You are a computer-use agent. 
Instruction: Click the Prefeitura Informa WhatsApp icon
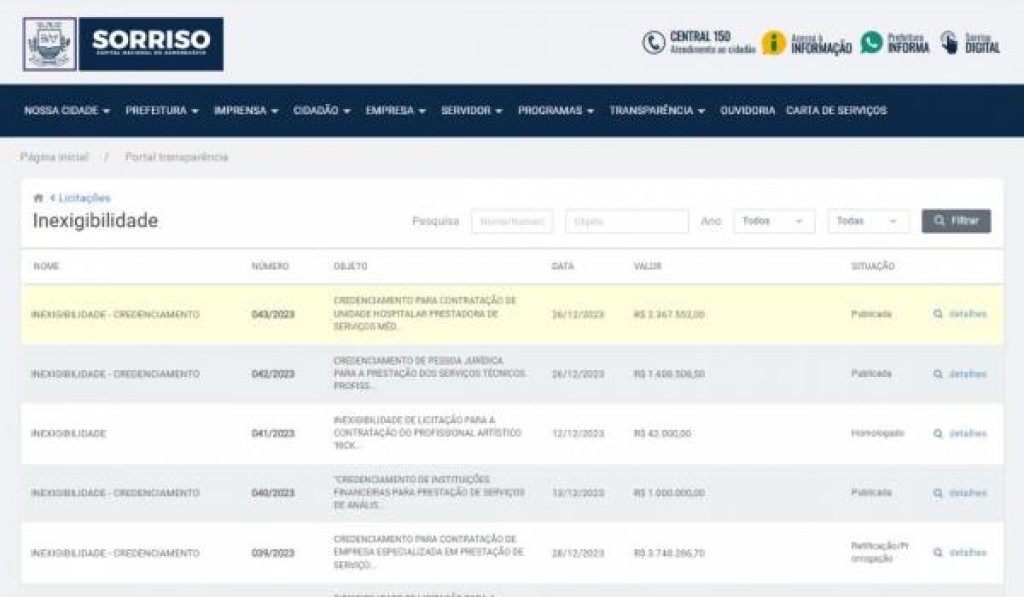871,42
